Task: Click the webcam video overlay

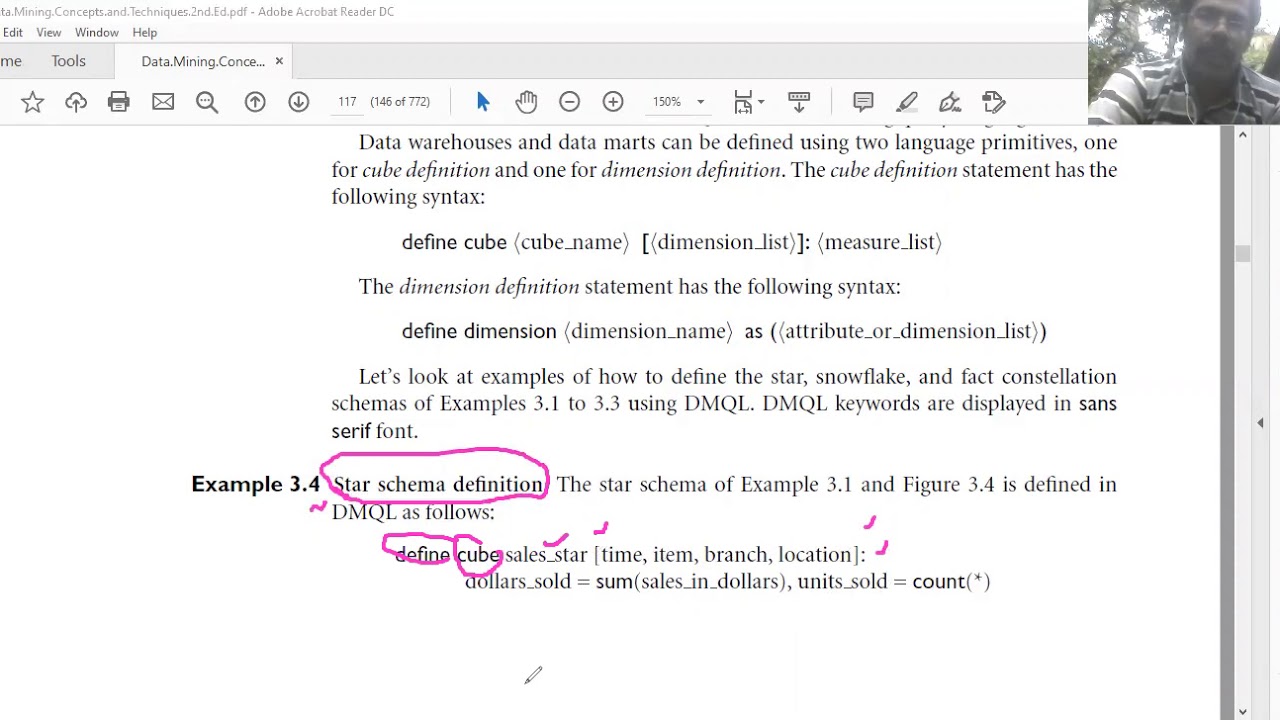Action: [1184, 62]
